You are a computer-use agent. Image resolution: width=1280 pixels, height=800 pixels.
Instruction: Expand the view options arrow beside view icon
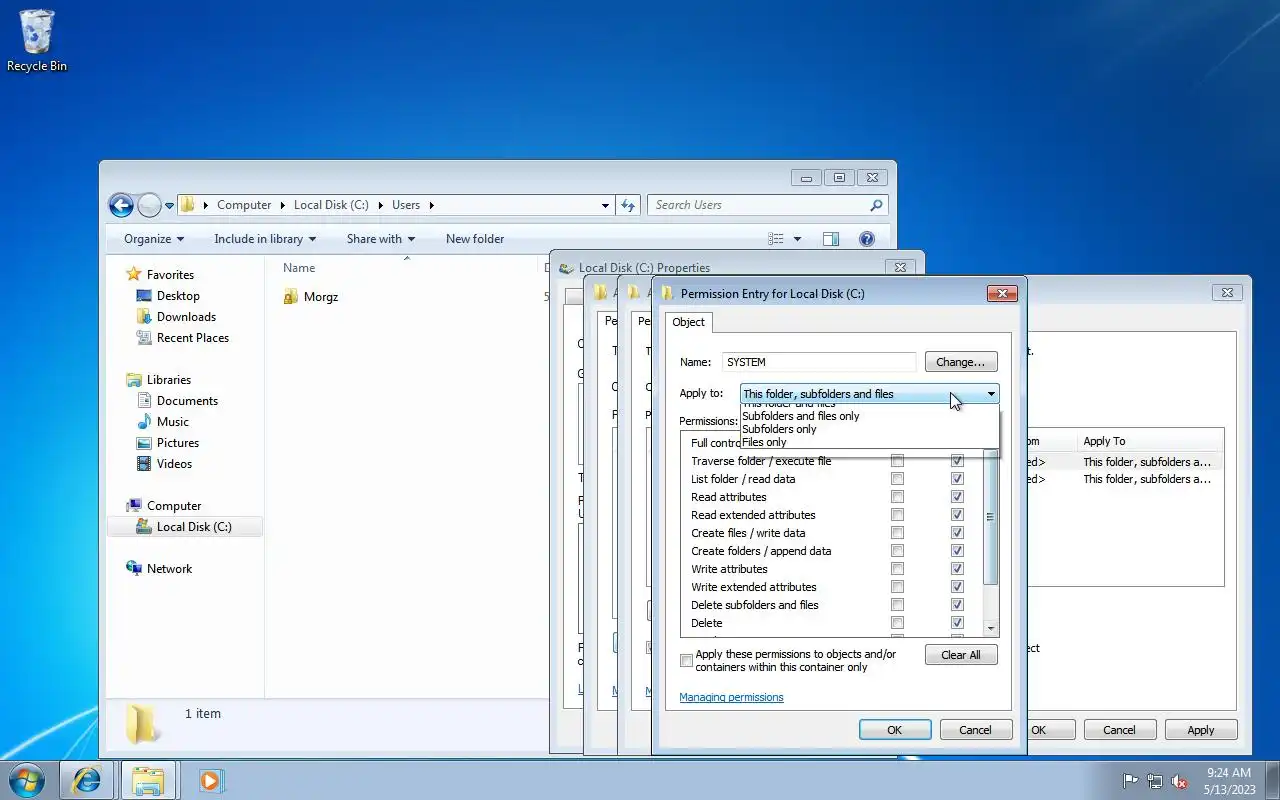coord(797,239)
